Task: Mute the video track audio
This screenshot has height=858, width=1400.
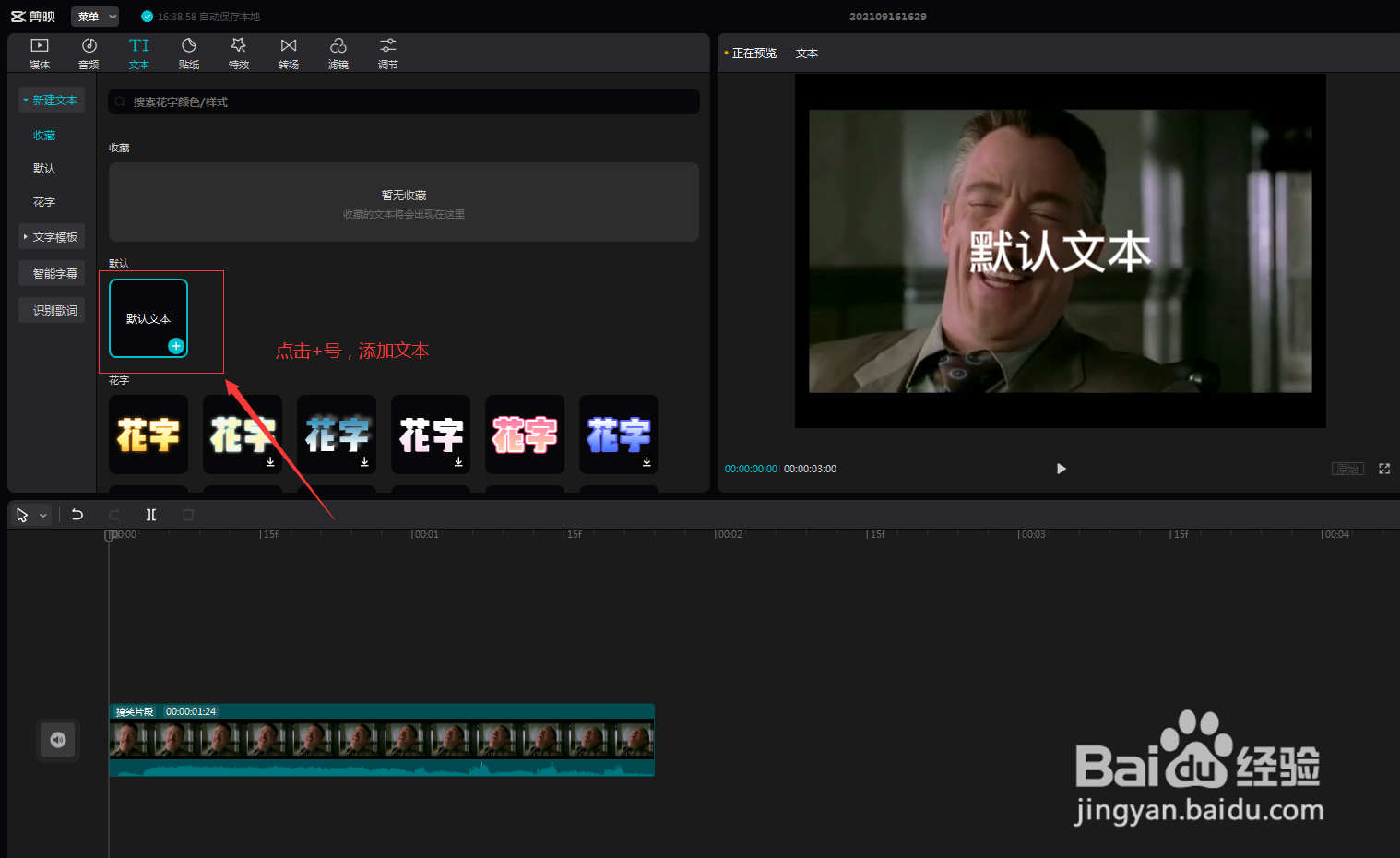Action: coord(58,740)
